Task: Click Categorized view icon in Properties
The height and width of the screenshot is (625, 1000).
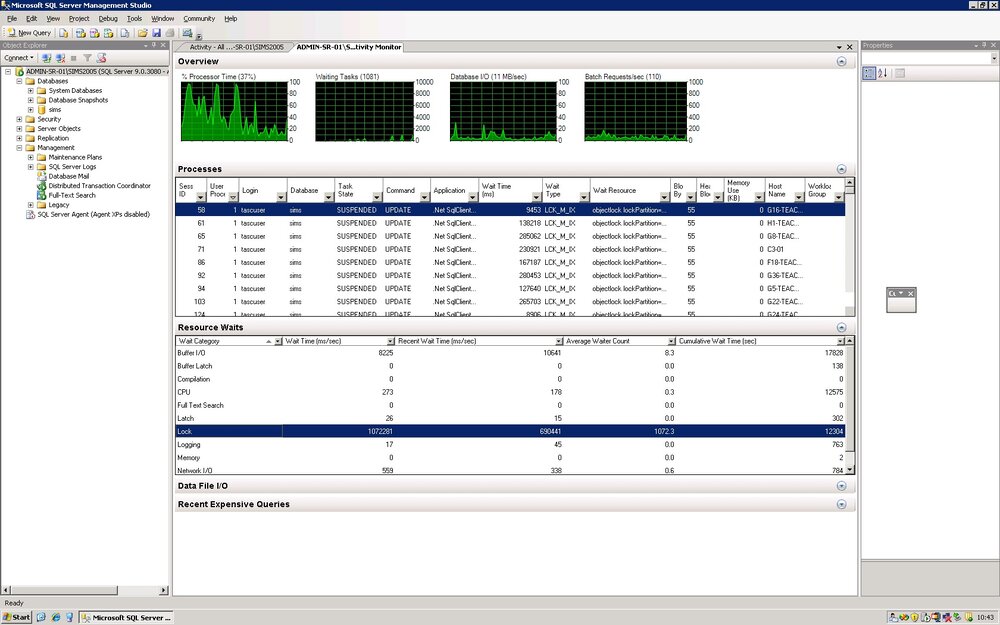Action: [x=869, y=73]
